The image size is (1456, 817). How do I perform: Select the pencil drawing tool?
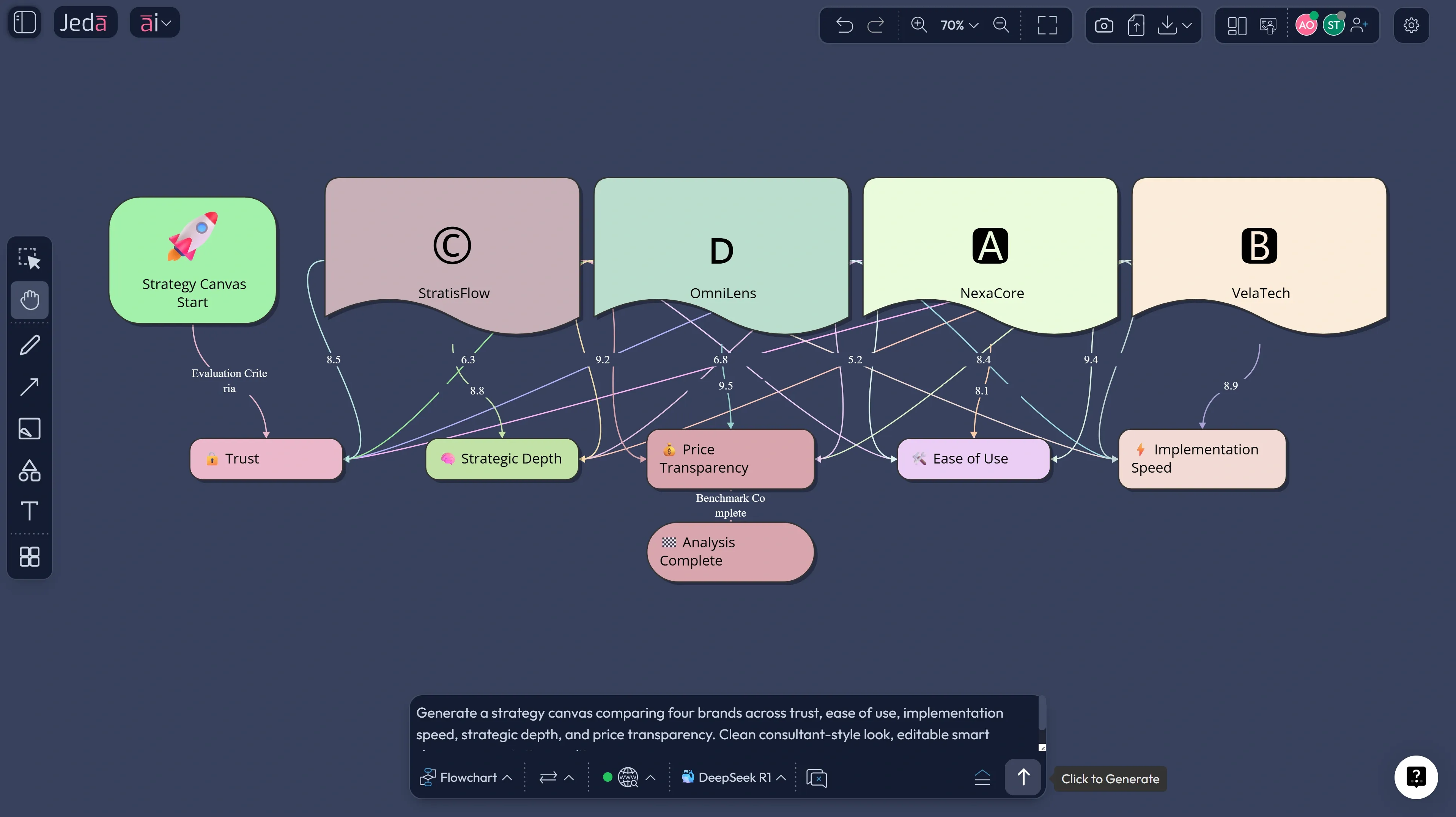click(29, 345)
